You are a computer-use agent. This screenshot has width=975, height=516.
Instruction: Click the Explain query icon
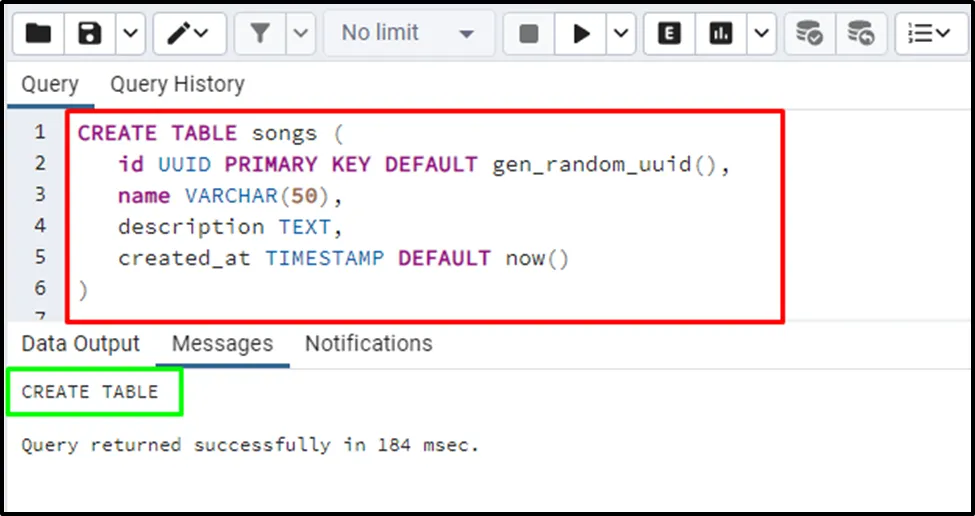(670, 34)
